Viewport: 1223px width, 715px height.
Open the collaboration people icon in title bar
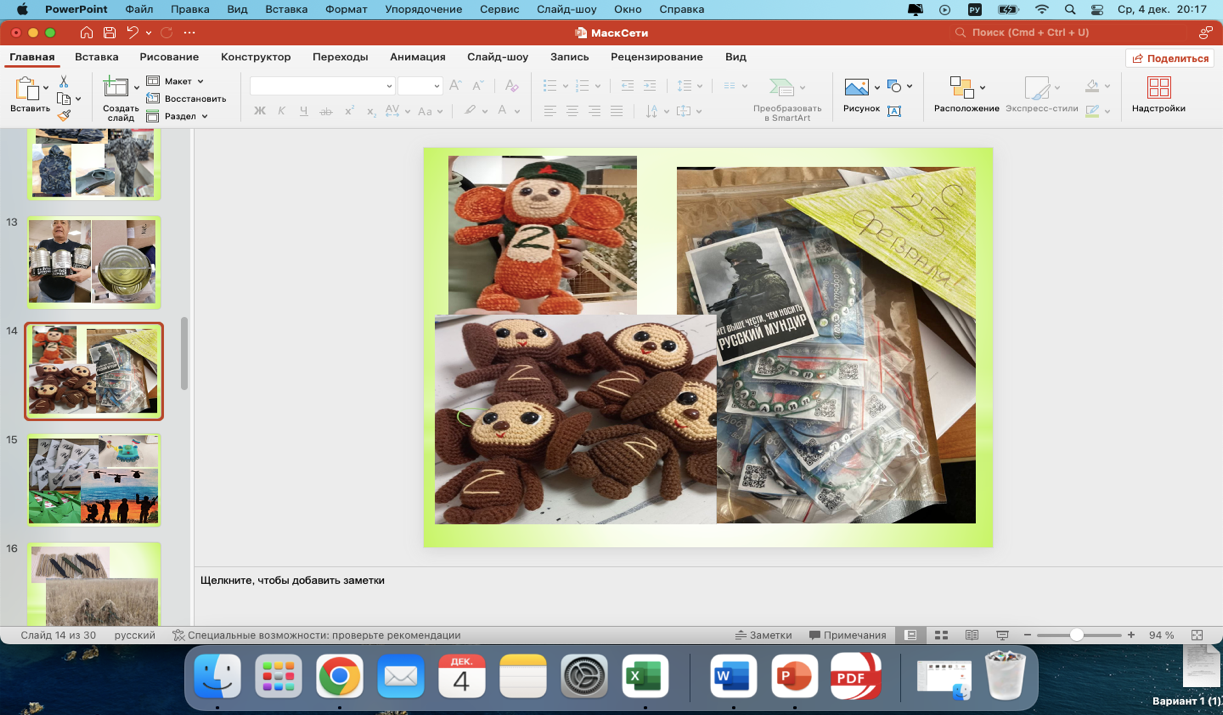pyautogui.click(x=1205, y=32)
